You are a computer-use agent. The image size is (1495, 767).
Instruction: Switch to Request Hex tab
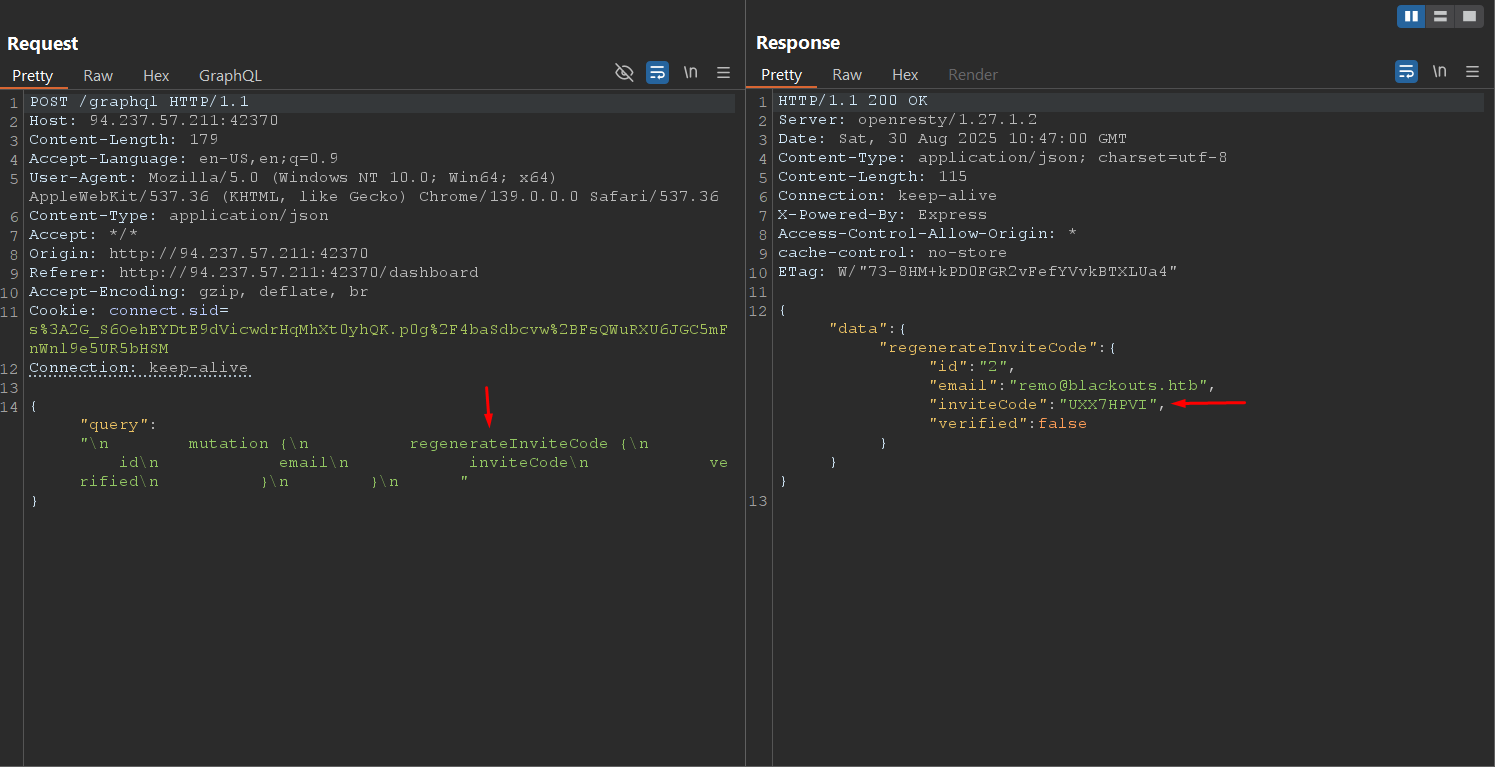pyautogui.click(x=156, y=76)
